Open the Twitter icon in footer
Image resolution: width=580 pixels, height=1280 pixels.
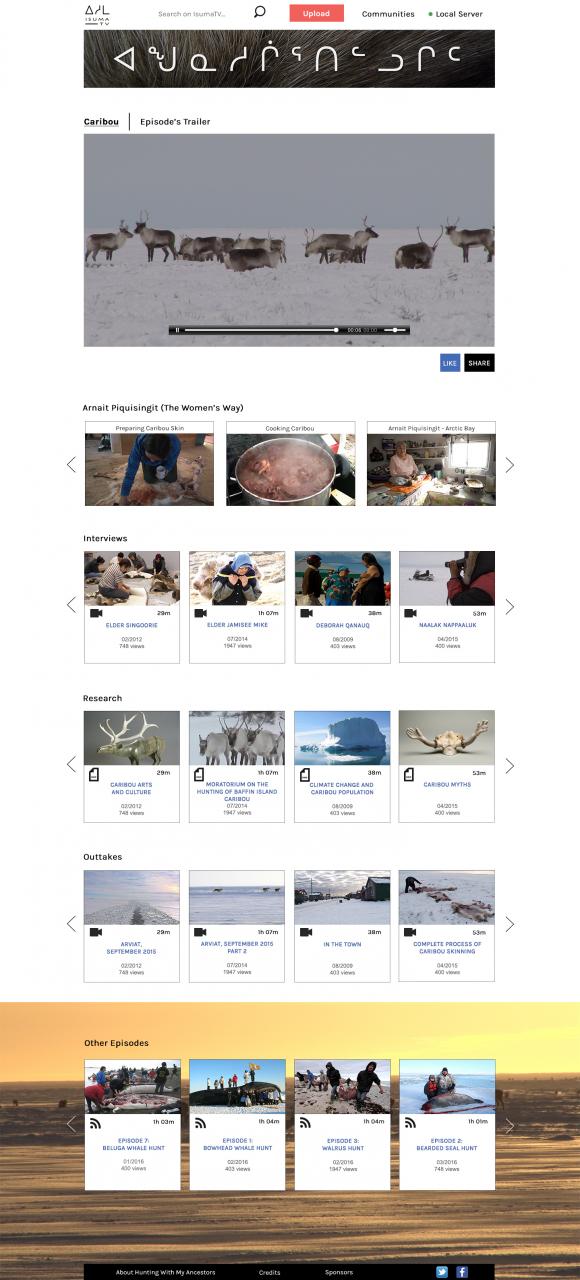coord(441,1272)
